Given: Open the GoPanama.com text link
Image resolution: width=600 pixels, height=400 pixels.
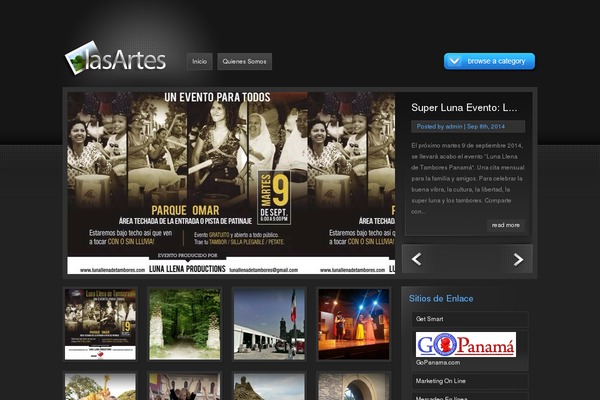Looking at the screenshot, I should pyautogui.click(x=438, y=362).
